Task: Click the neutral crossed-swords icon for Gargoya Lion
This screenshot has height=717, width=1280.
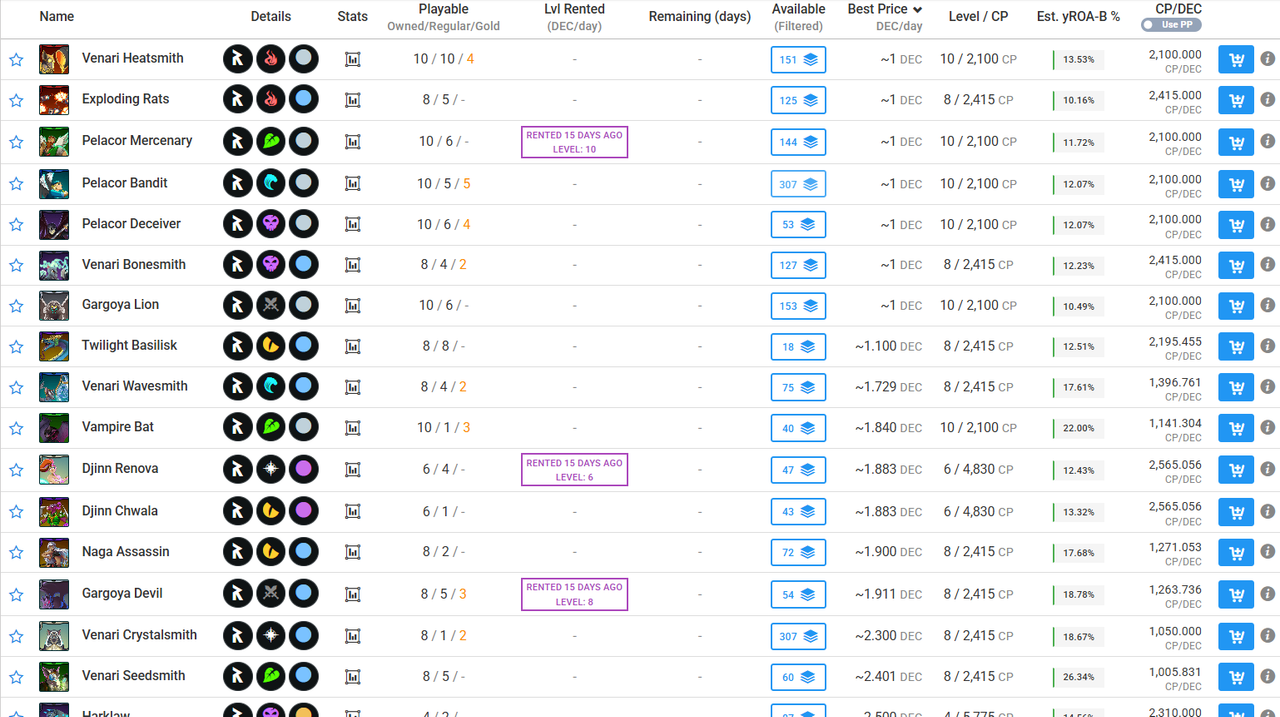Action: 271,306
